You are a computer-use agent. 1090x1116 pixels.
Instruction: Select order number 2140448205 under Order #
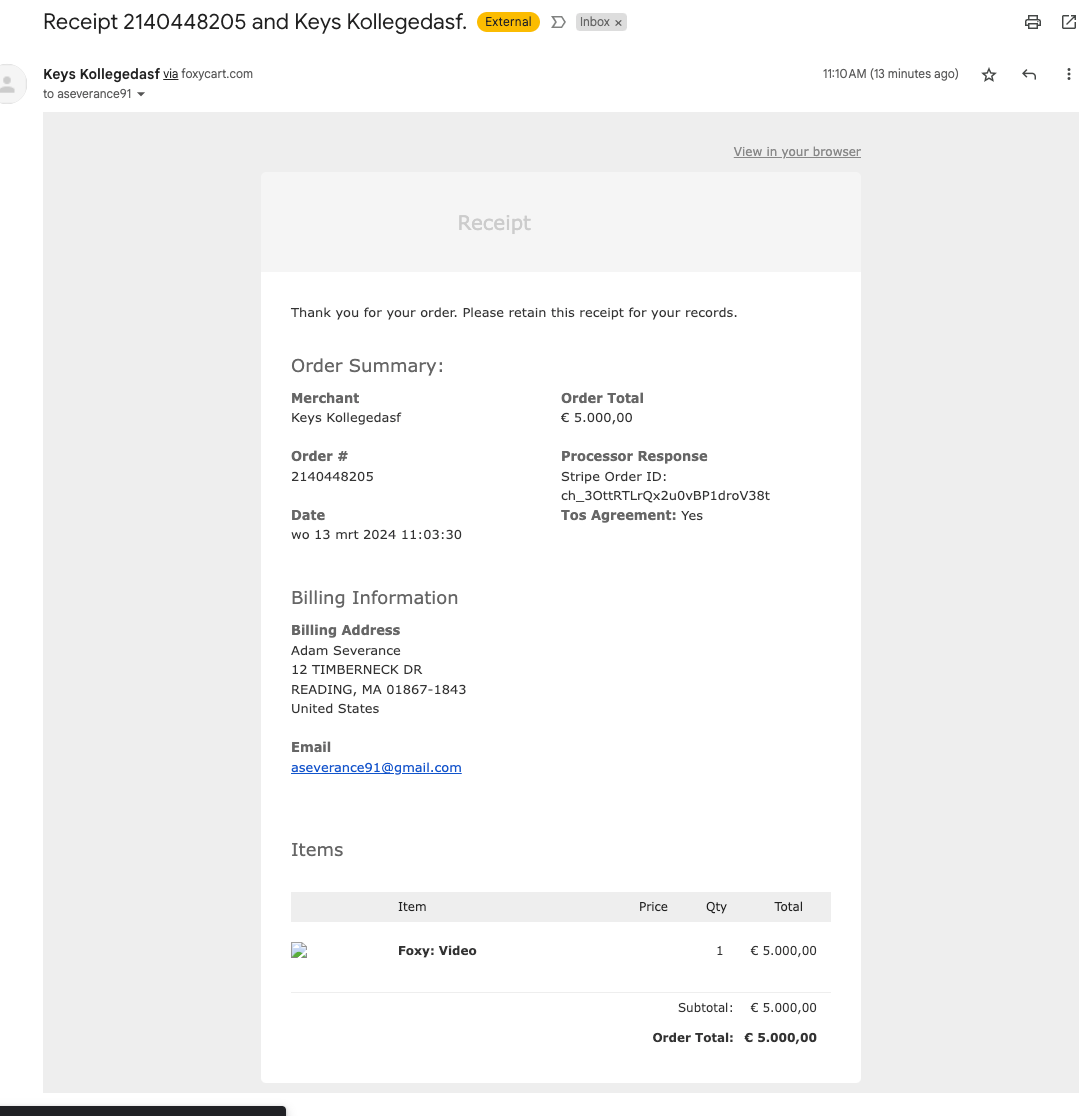click(x=332, y=476)
